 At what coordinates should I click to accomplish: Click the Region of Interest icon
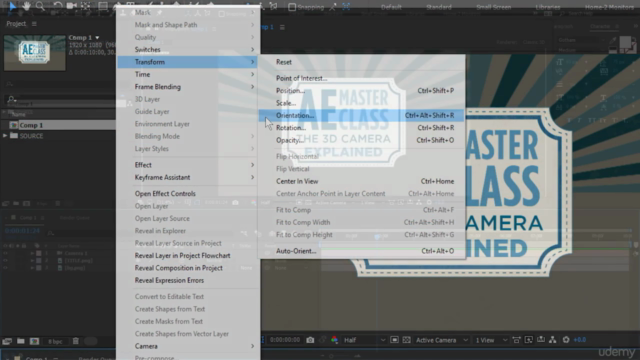(x=394, y=340)
